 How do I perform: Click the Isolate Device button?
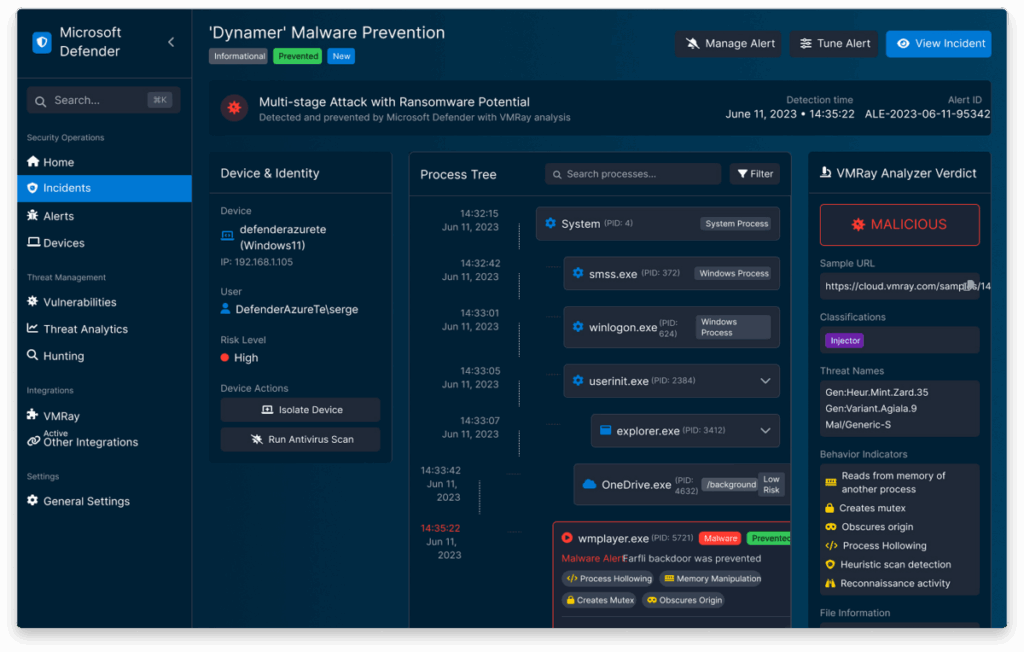click(300, 410)
